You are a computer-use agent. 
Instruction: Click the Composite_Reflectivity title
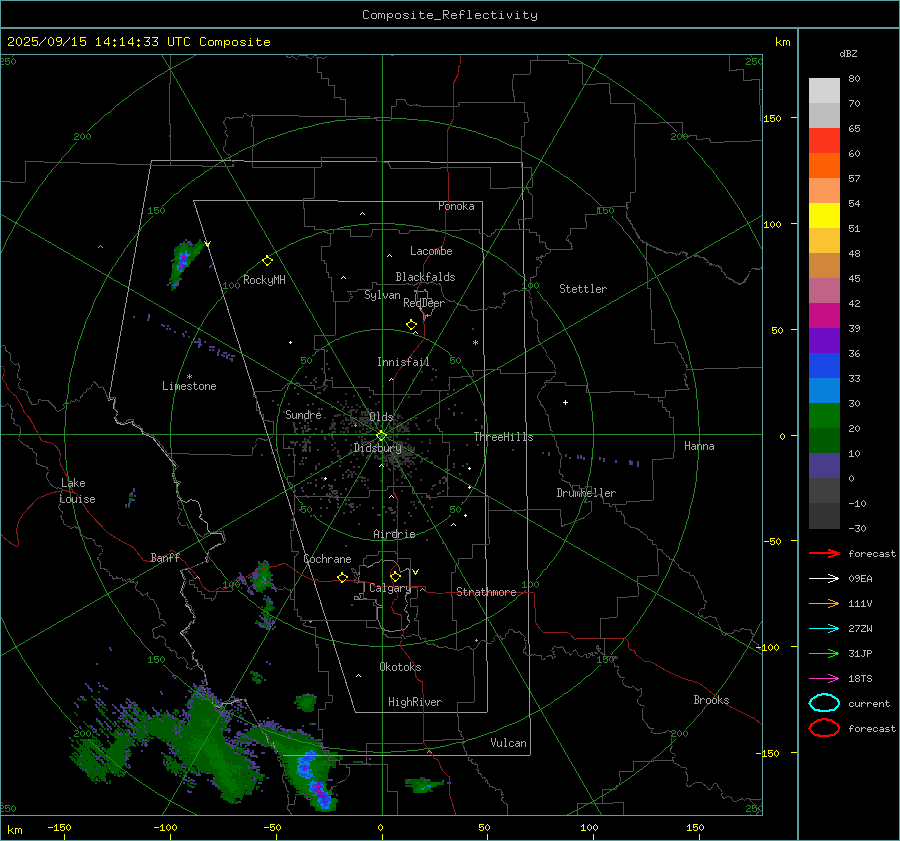tap(450, 15)
